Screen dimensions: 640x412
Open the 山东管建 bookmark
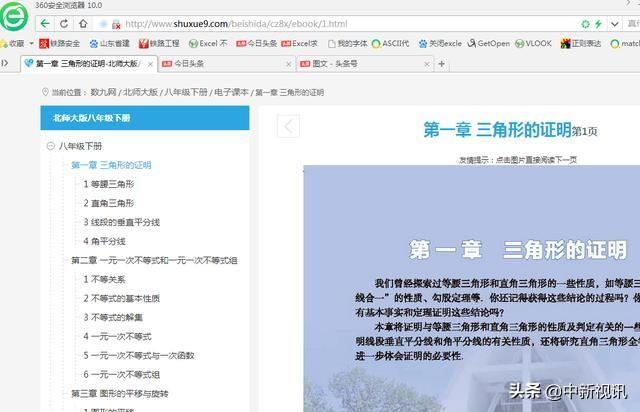[109, 43]
